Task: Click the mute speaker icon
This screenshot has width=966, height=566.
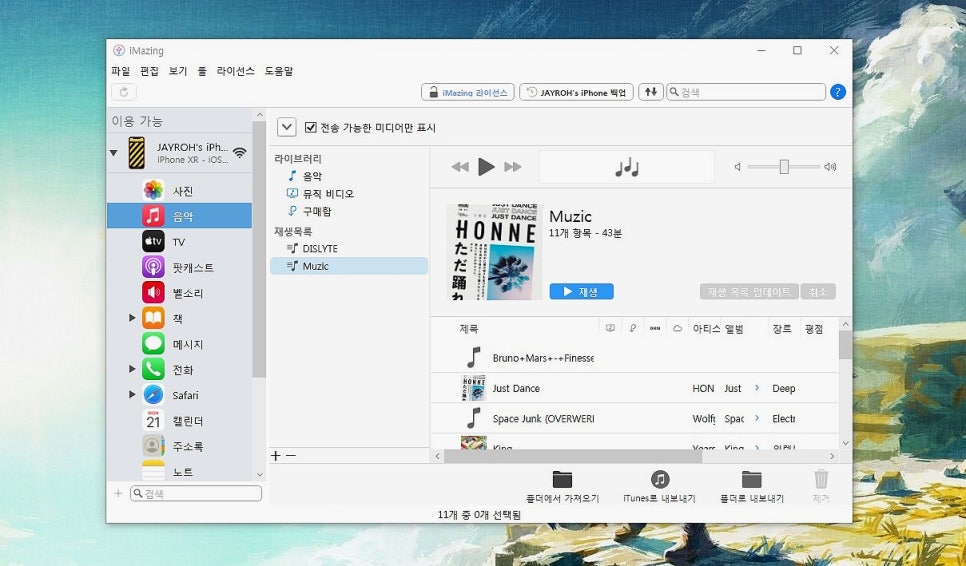Action: click(737, 166)
